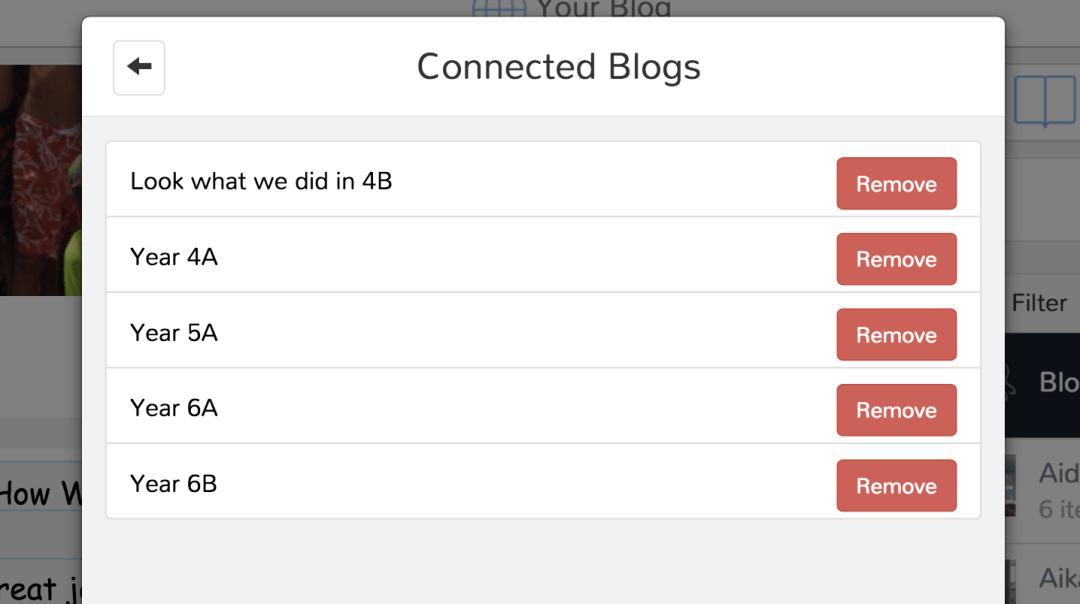Select the 'Look what we did in 4B' entry
The image size is (1080, 604).
[x=261, y=181]
